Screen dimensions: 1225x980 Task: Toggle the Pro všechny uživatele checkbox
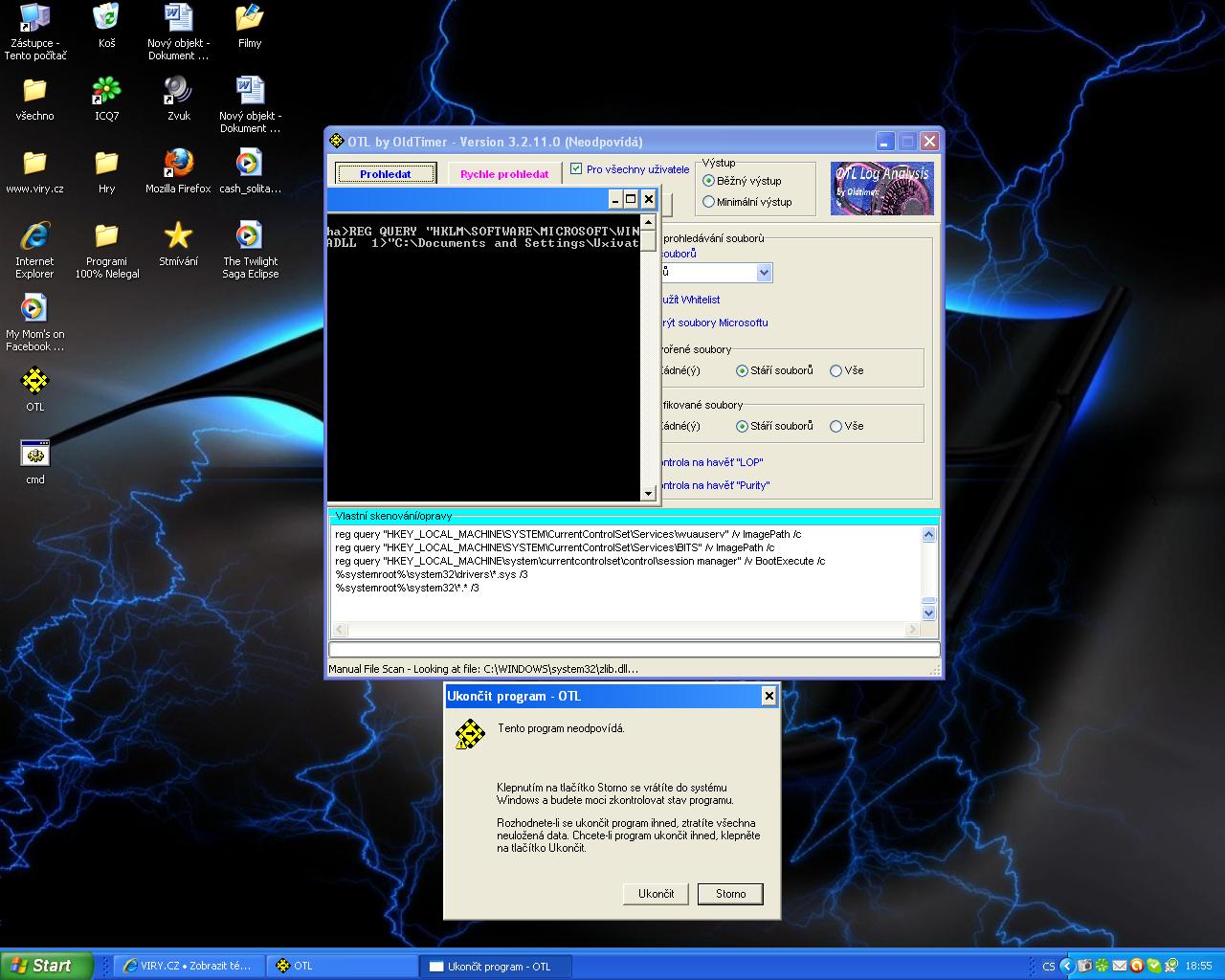tap(576, 169)
